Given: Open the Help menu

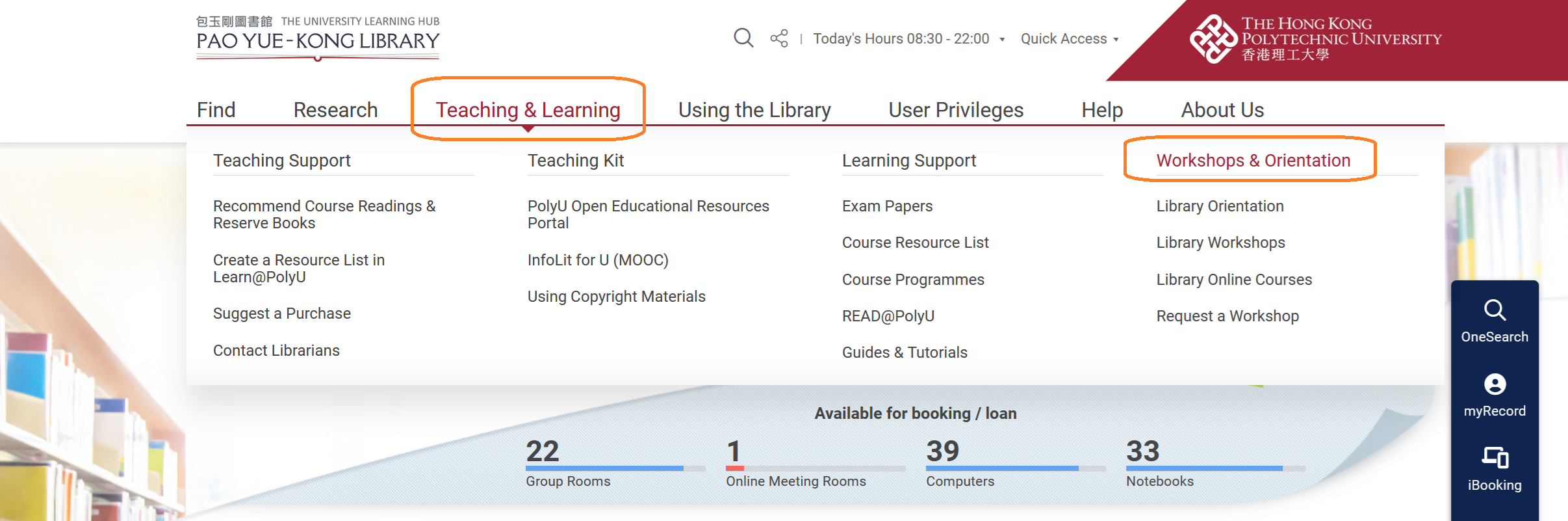Looking at the screenshot, I should coord(1102,110).
